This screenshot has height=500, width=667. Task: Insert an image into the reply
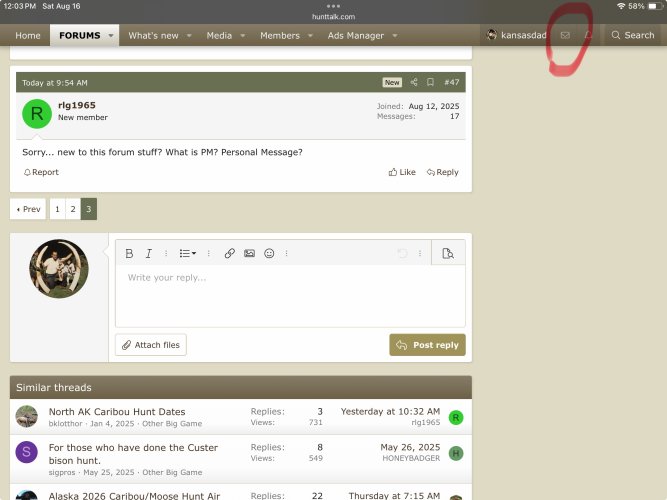(249, 254)
